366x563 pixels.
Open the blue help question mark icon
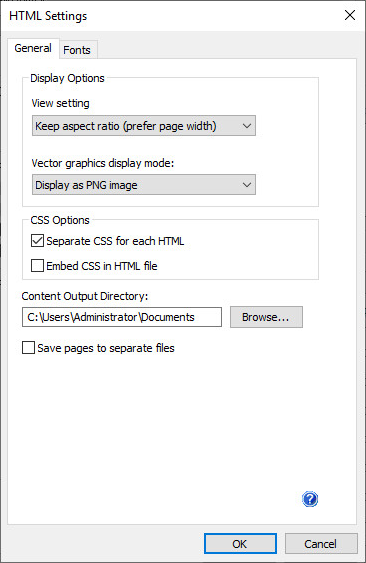click(310, 499)
